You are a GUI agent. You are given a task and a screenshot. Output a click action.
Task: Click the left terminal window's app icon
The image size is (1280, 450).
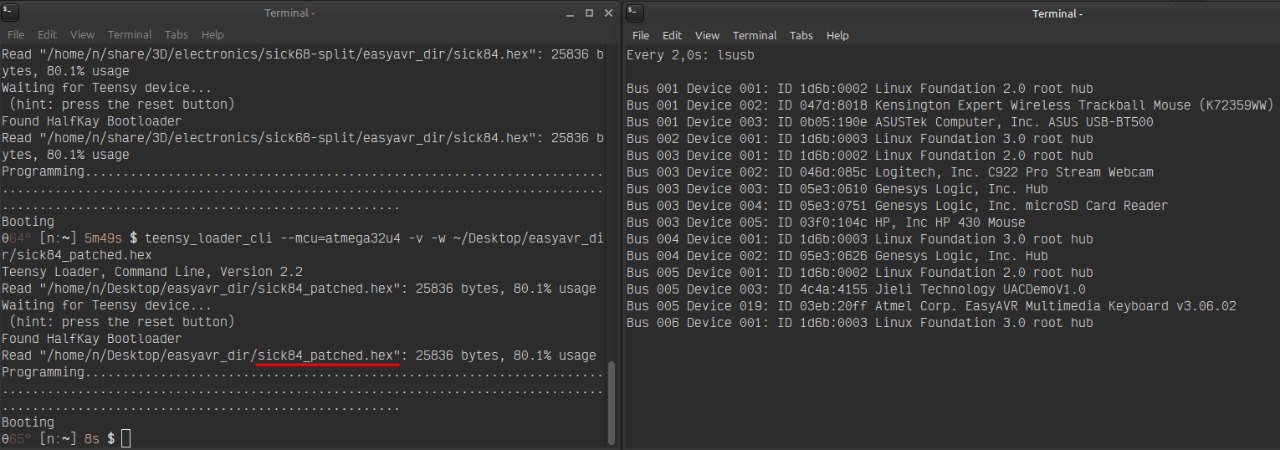(x=9, y=13)
